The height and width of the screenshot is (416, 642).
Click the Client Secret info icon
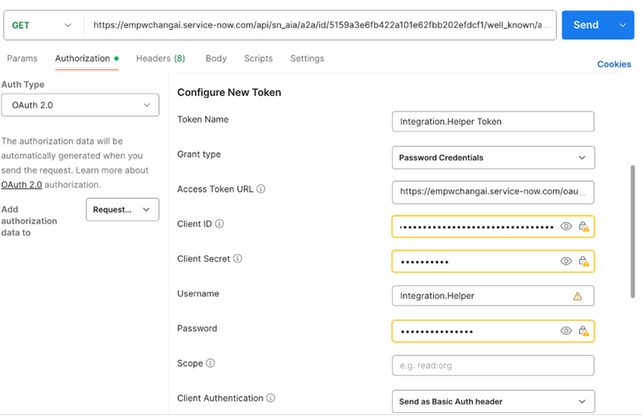coord(238,259)
